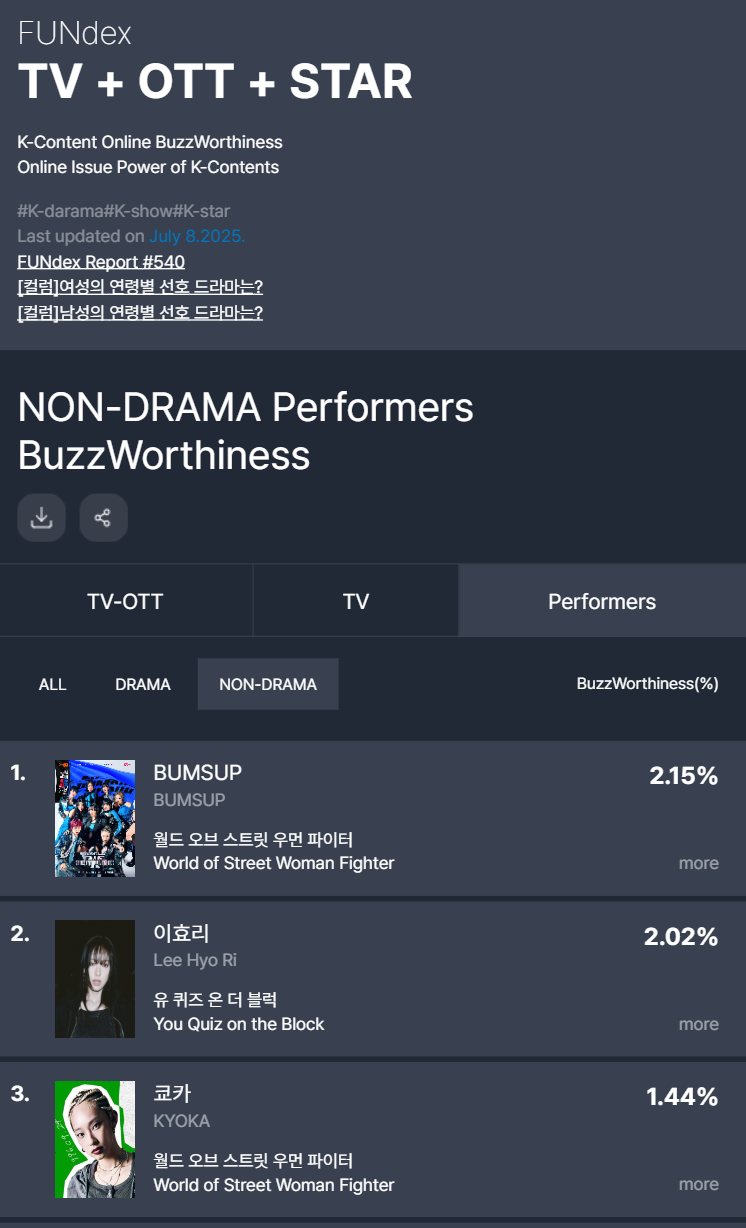Click the BuzzWorthiness(%) column header
The image size is (746, 1228).
point(647,684)
